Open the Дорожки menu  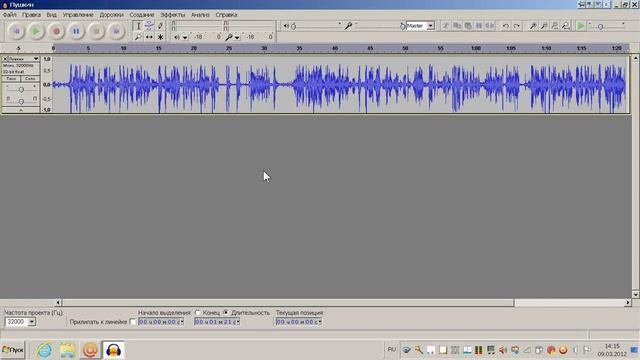tap(111, 15)
